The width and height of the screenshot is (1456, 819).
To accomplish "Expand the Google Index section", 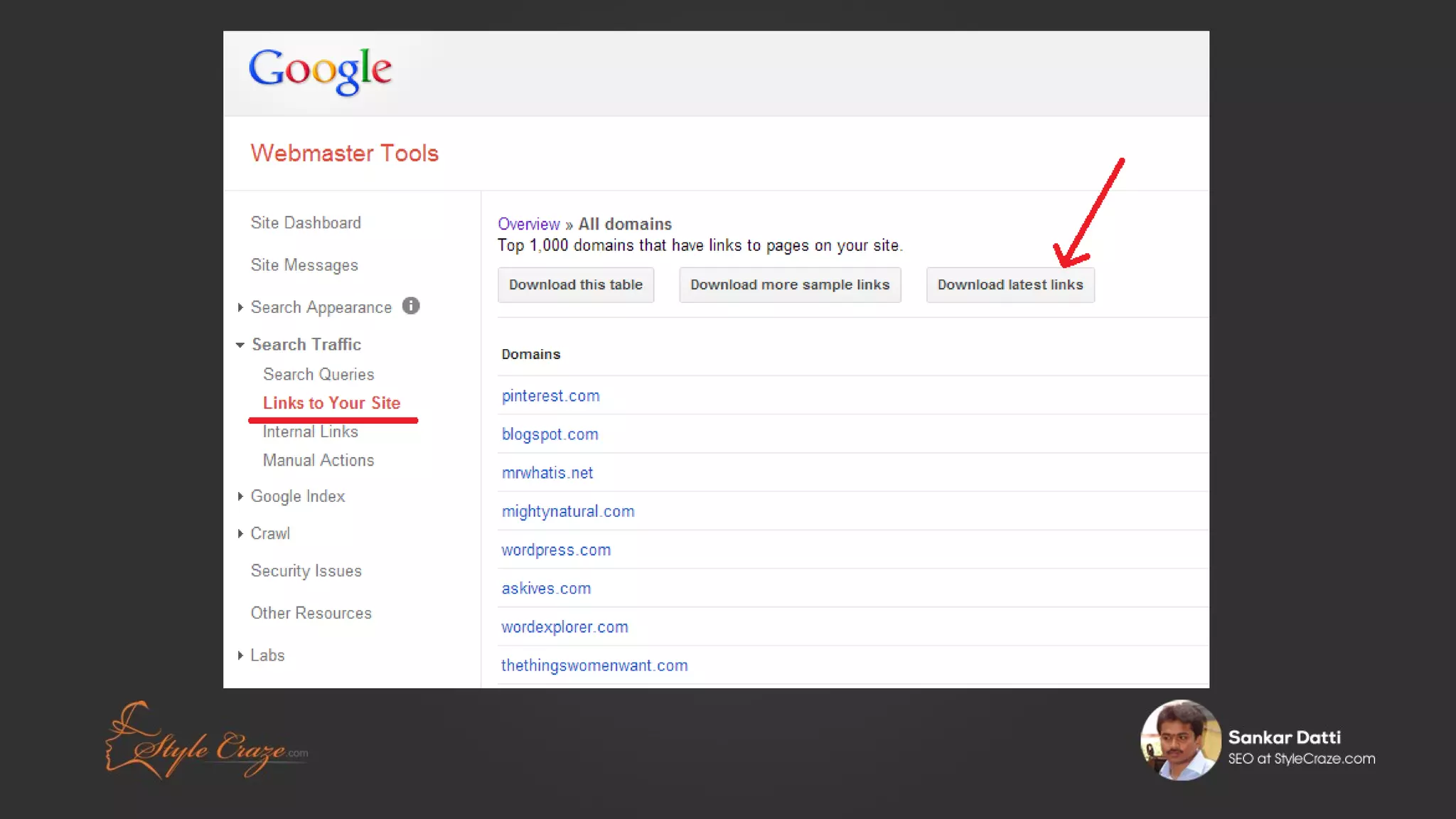I will point(240,496).
